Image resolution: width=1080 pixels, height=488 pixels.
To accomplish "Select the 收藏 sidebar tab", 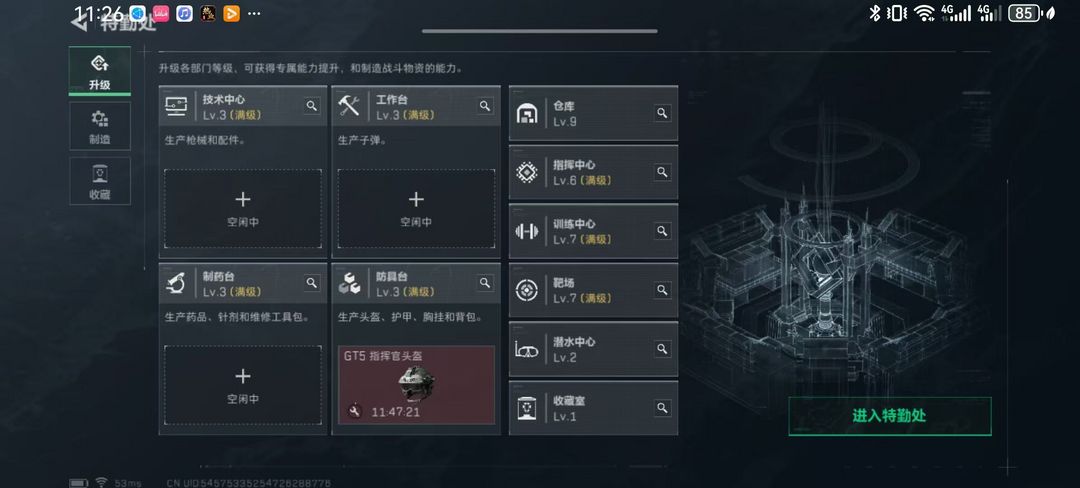I will point(100,180).
